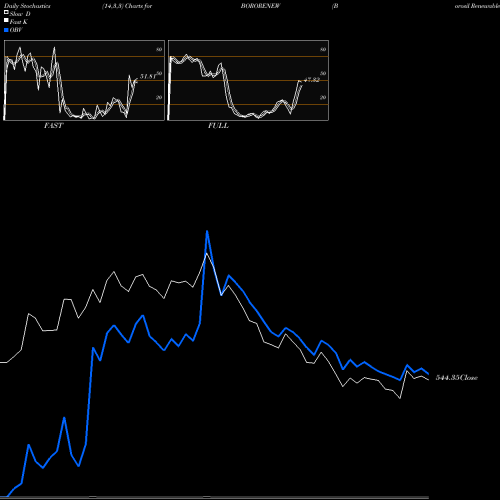Click the FAST chart label
500x500 pixels.
point(53,125)
